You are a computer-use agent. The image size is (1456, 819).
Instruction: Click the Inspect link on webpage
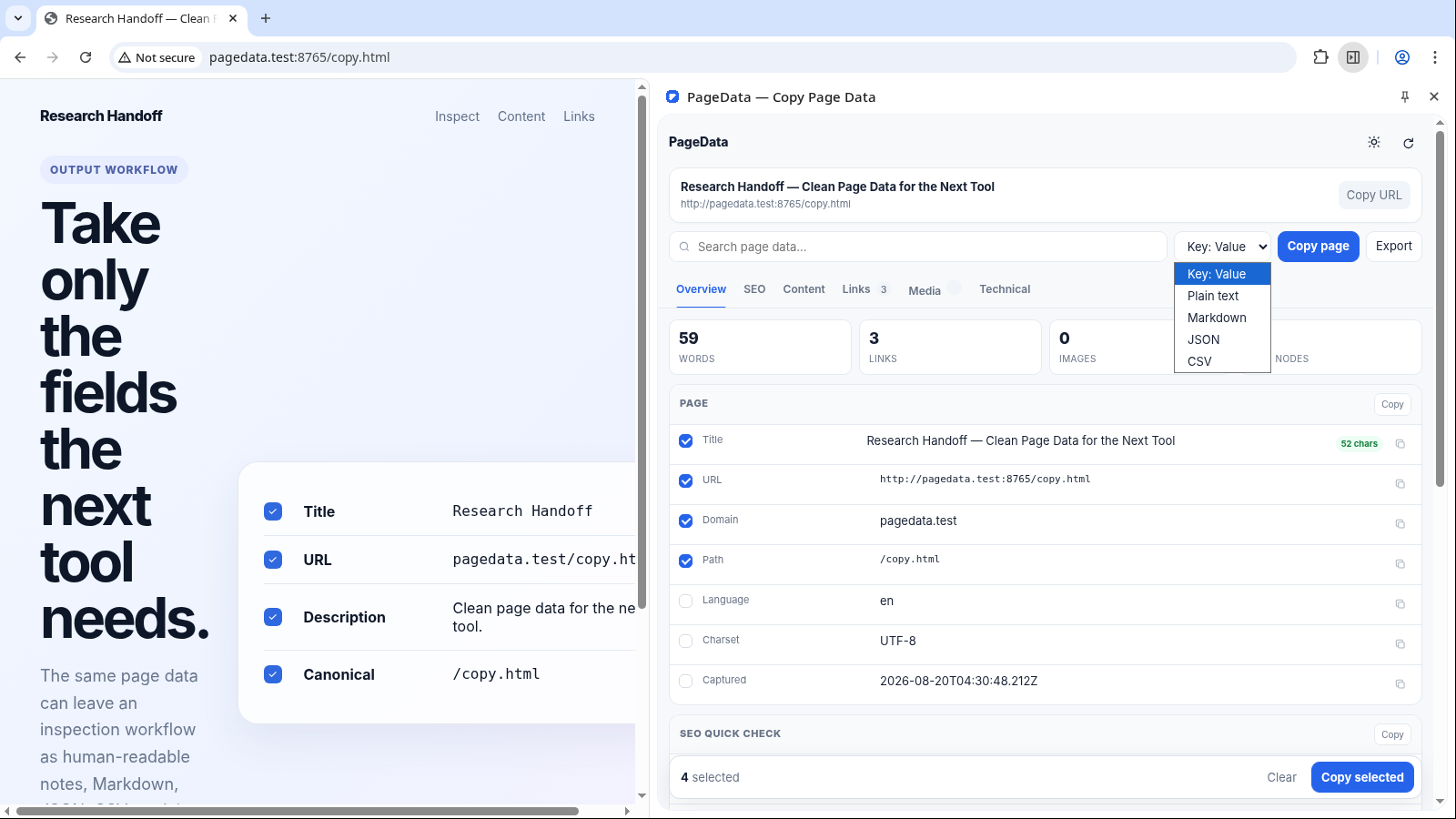[x=457, y=116]
